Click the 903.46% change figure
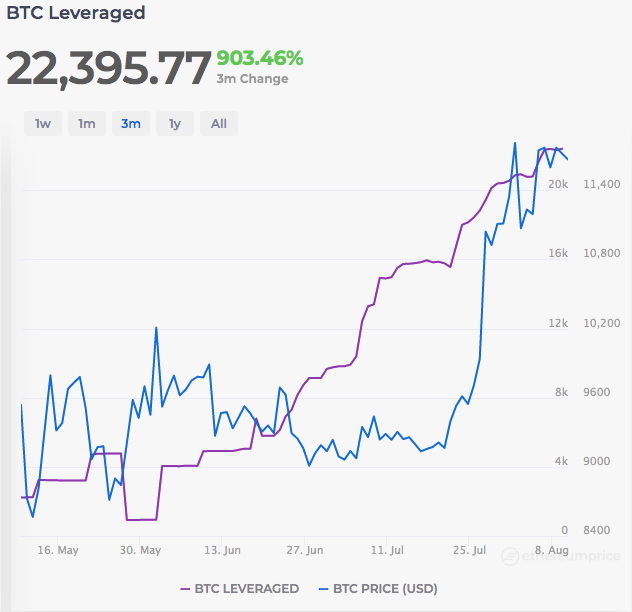The width and height of the screenshot is (632, 612). coord(260,58)
